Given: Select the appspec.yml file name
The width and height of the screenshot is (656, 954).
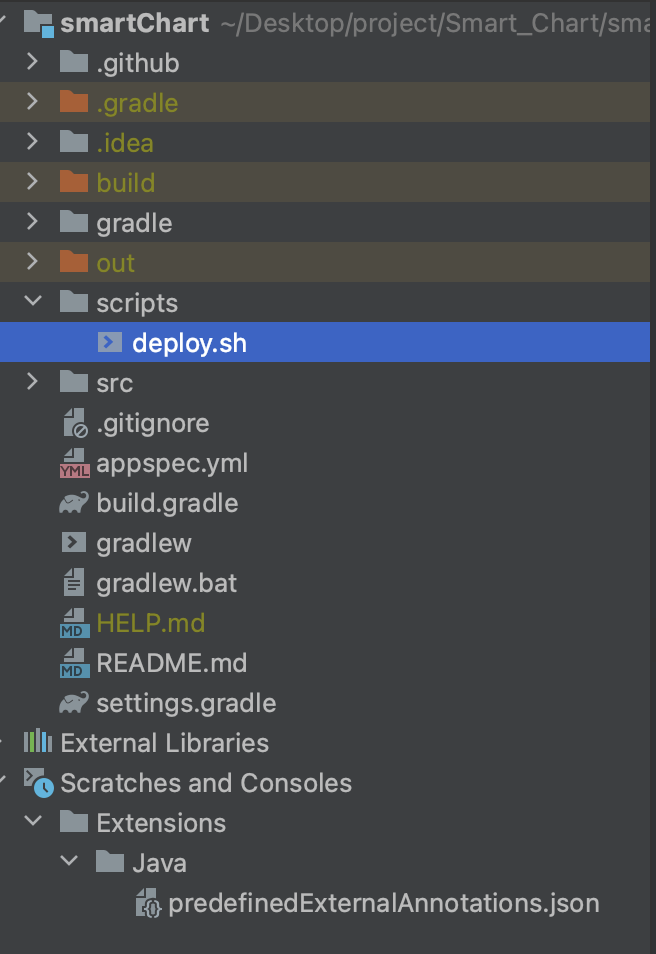Looking at the screenshot, I should pyautogui.click(x=172, y=464).
